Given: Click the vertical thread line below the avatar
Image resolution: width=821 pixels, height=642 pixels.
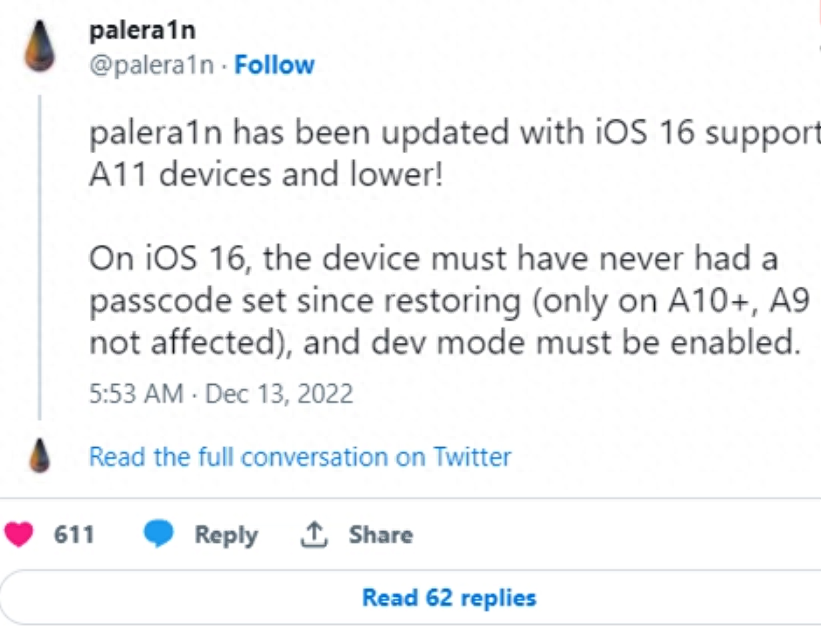Looking at the screenshot, I should pyautogui.click(x=40, y=260).
